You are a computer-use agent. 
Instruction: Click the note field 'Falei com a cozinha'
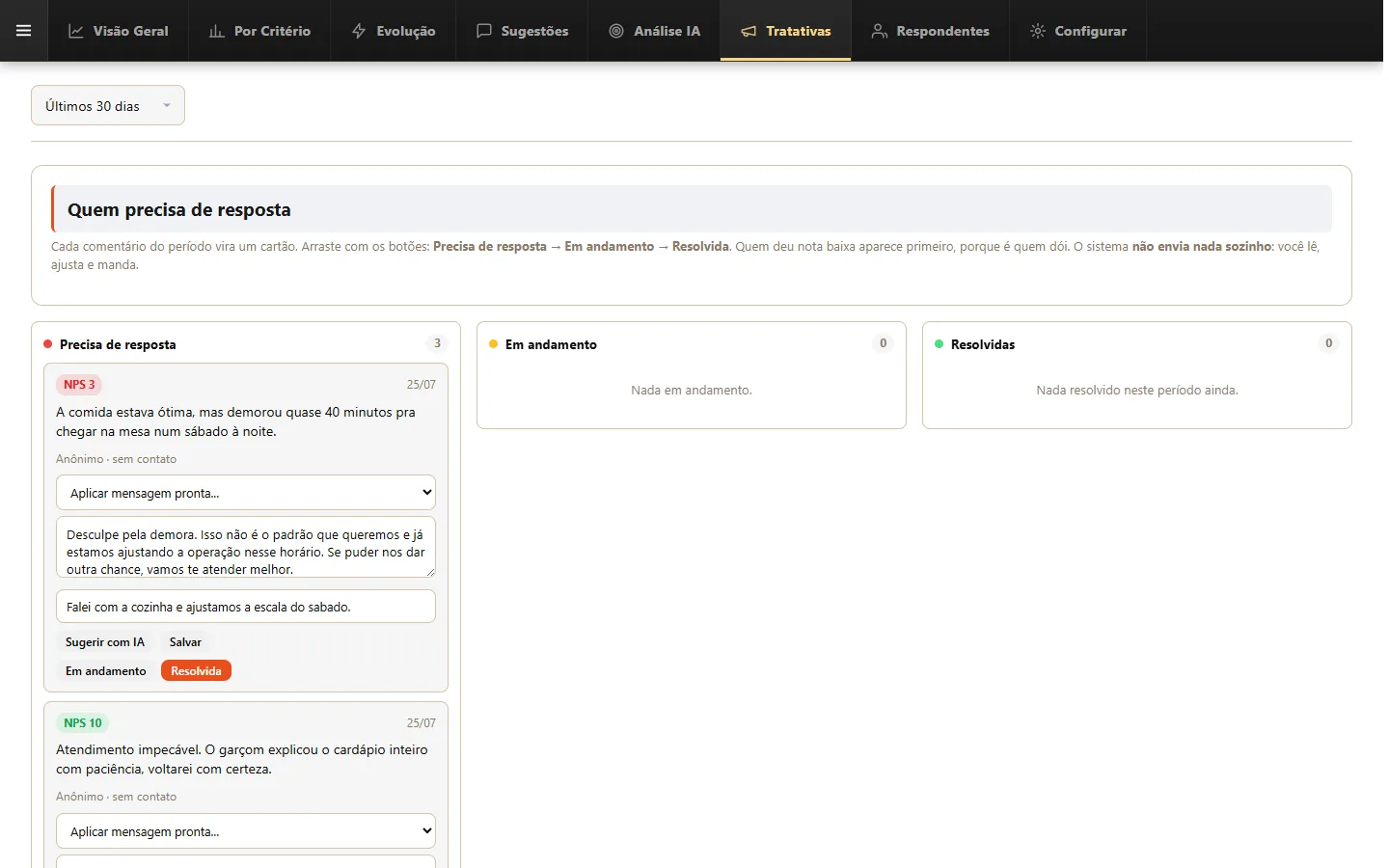click(x=246, y=607)
